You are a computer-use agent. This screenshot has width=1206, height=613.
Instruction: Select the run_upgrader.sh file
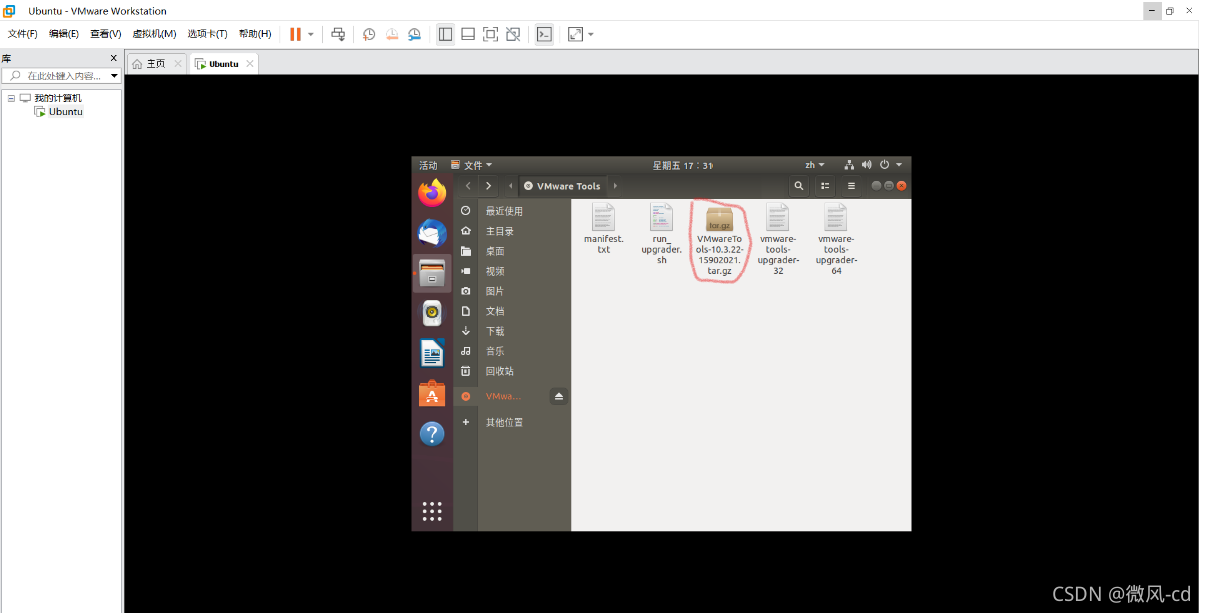[661, 233]
